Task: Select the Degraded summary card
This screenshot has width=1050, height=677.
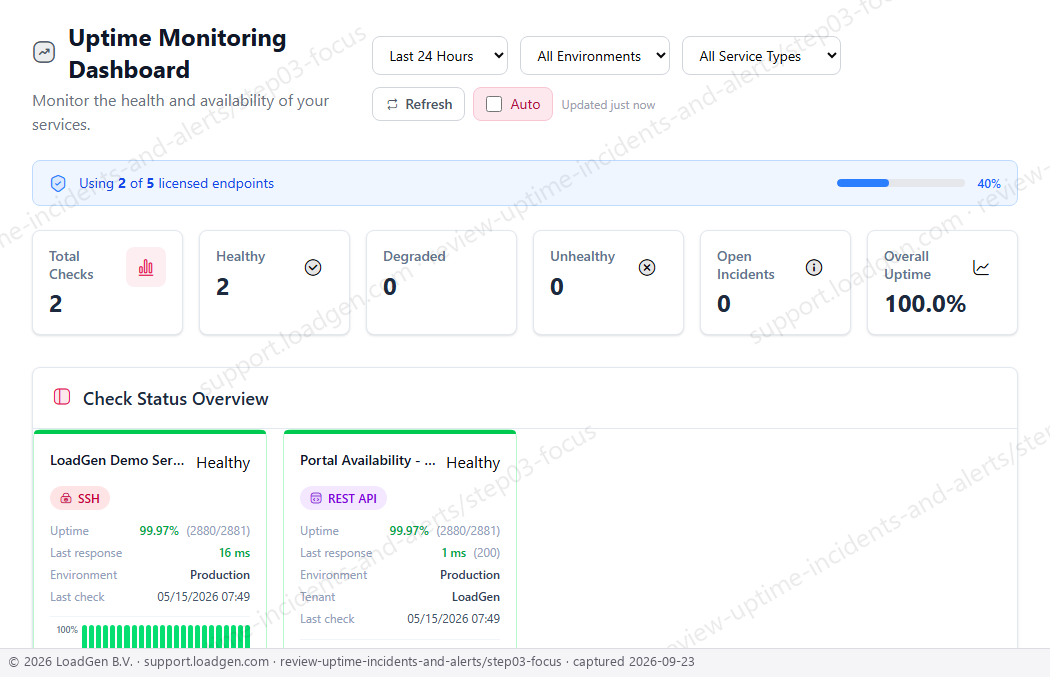Action: (x=441, y=283)
